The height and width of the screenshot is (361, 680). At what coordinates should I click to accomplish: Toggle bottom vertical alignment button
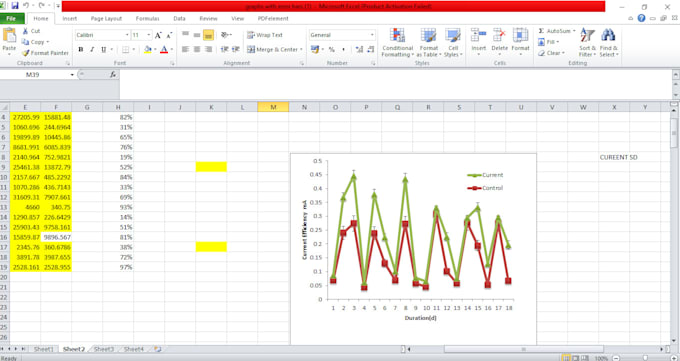pos(209,35)
